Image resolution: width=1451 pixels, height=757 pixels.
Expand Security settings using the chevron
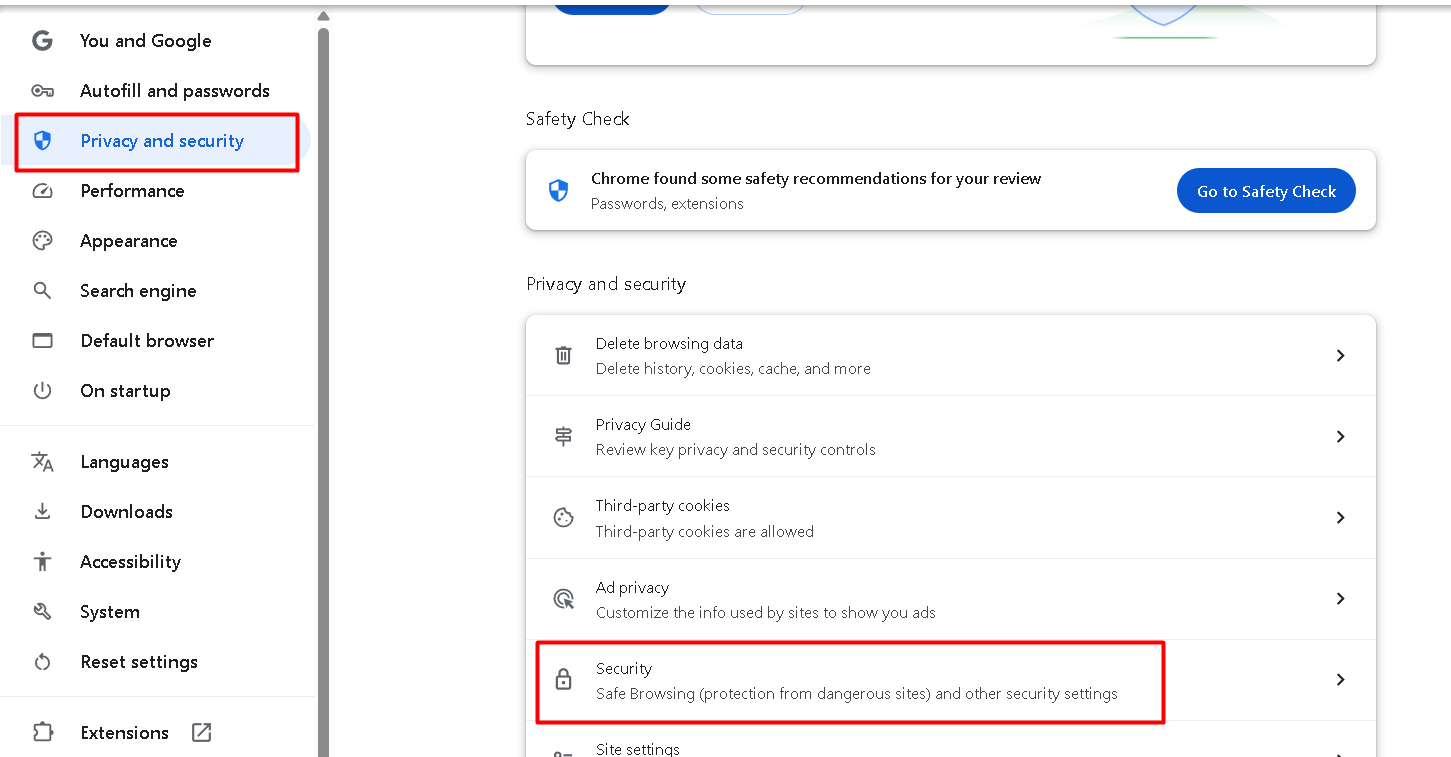1341,680
